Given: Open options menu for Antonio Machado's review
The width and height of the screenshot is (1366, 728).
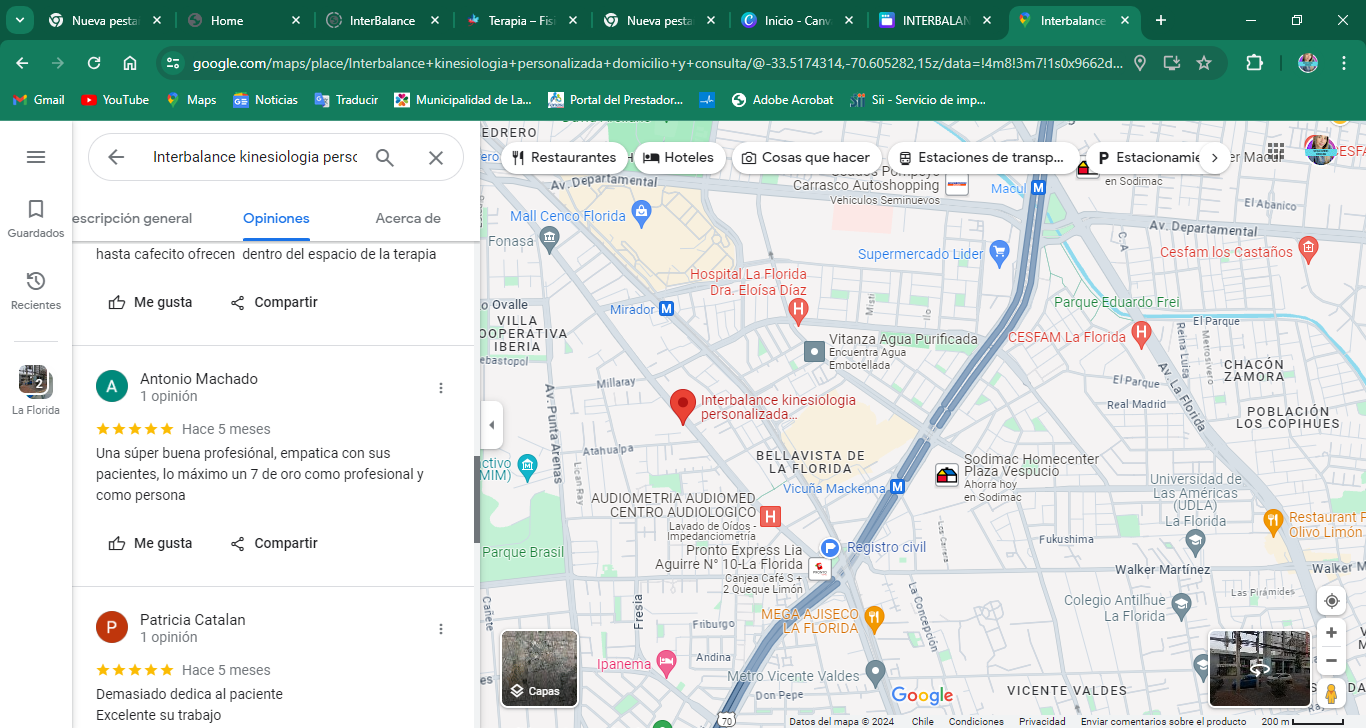Looking at the screenshot, I should click(x=441, y=388).
